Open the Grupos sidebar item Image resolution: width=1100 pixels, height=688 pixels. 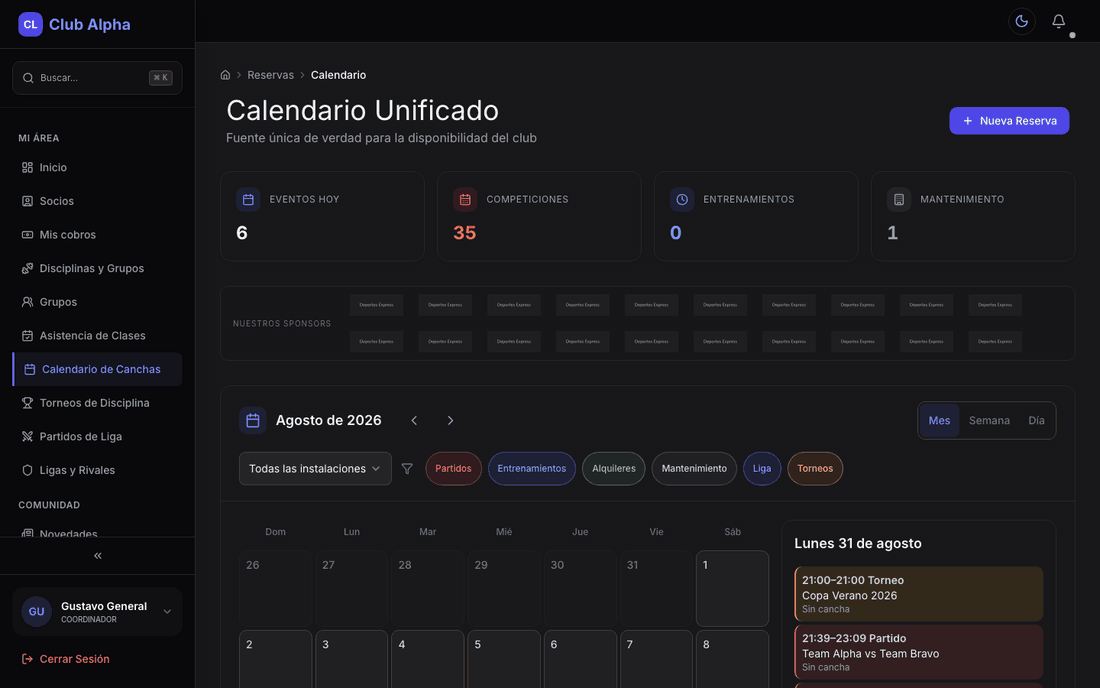point(98,302)
